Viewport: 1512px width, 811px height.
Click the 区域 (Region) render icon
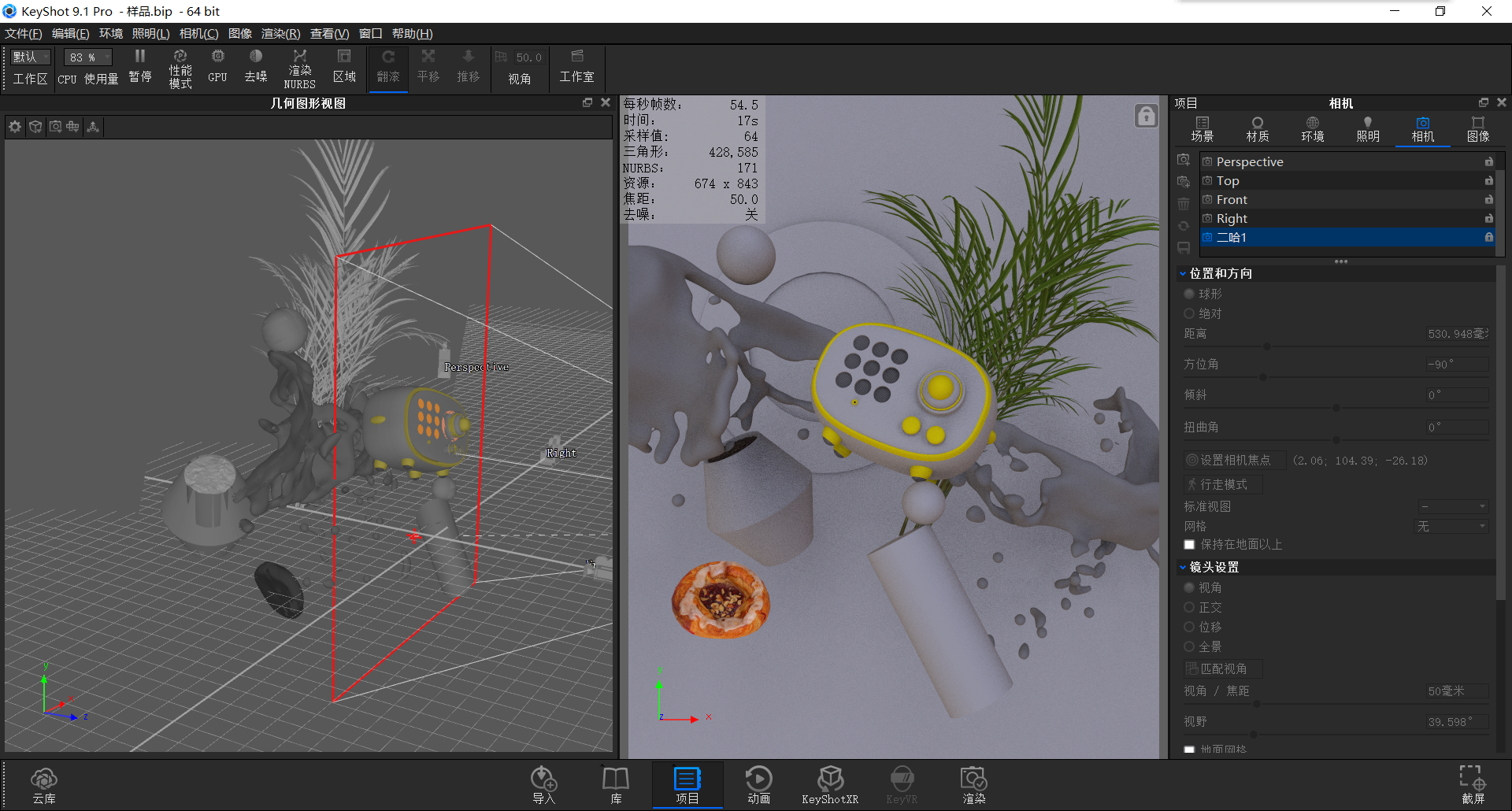[x=344, y=67]
